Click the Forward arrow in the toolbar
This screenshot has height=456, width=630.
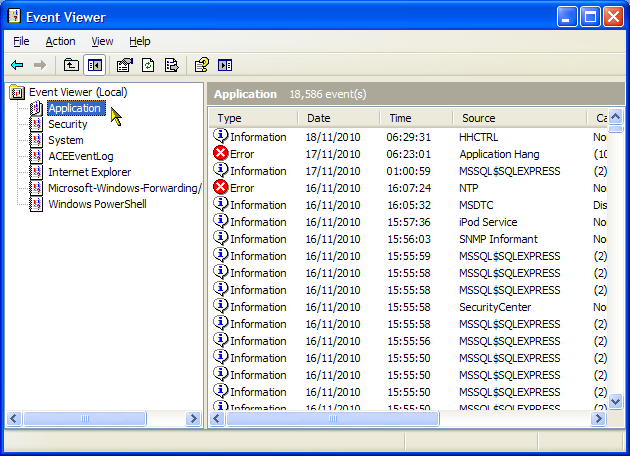[39, 65]
